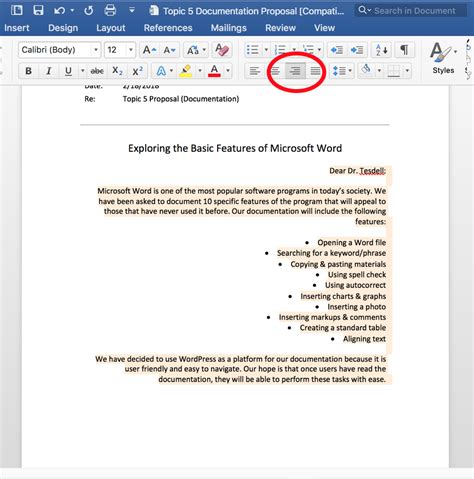Justify the text

[315, 71]
